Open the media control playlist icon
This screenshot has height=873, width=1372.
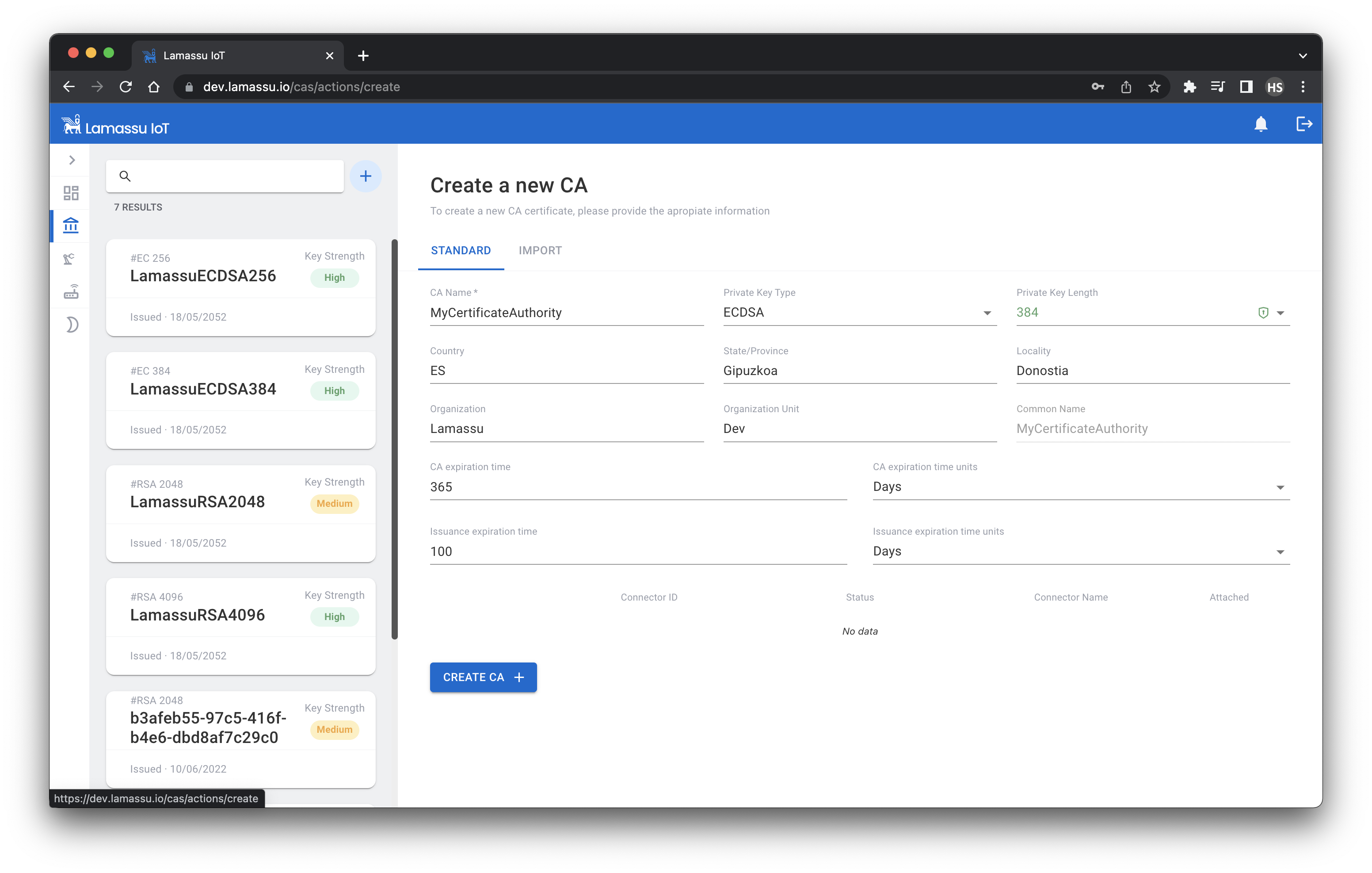[x=1218, y=87]
